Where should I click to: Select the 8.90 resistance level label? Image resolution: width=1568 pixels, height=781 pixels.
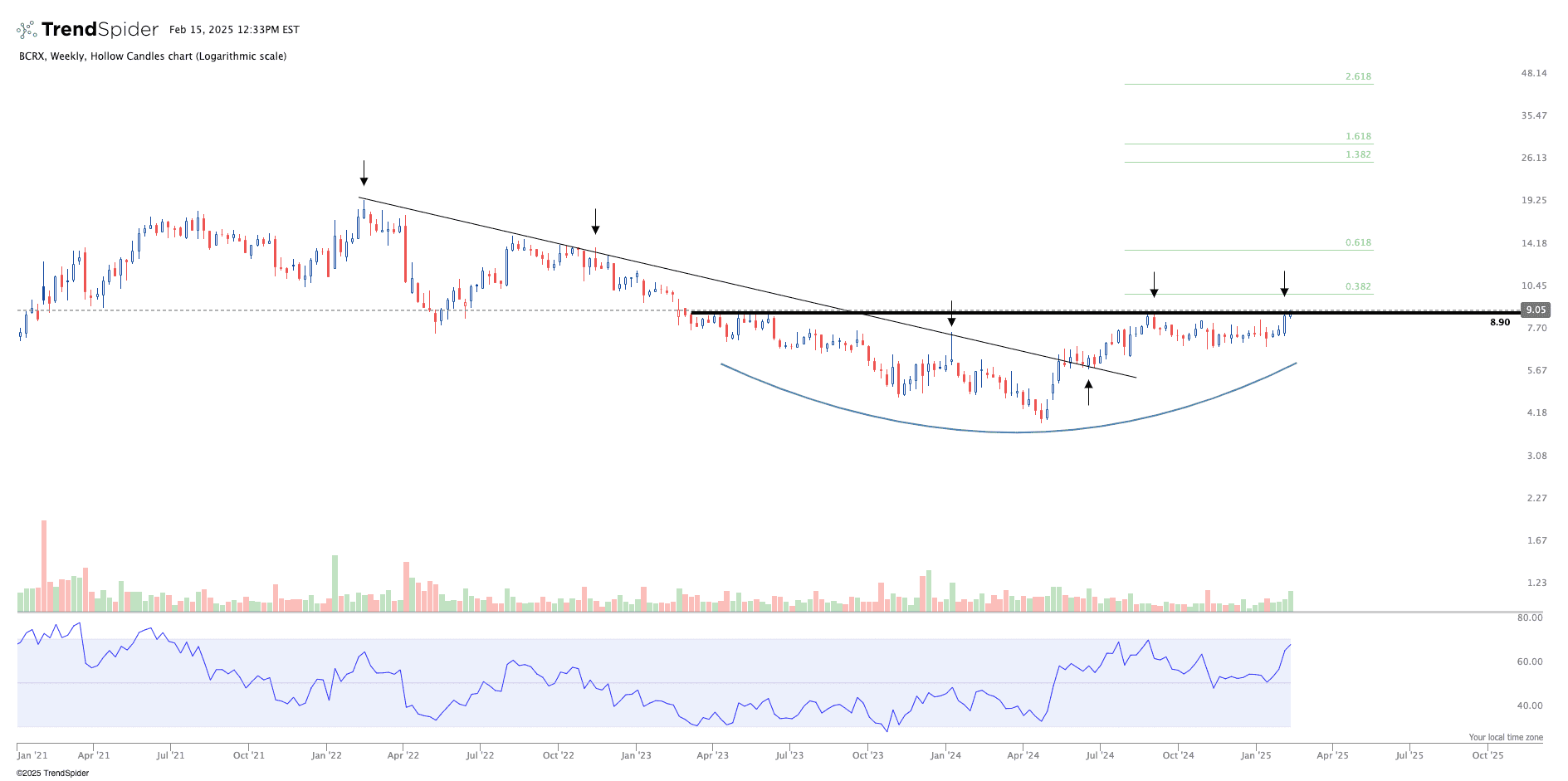coord(1499,322)
